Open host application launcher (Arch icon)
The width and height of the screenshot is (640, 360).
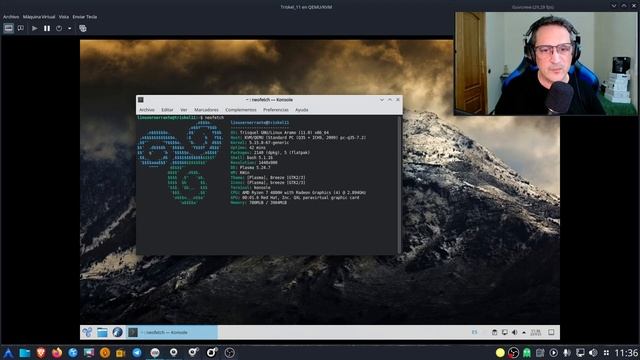[8, 353]
